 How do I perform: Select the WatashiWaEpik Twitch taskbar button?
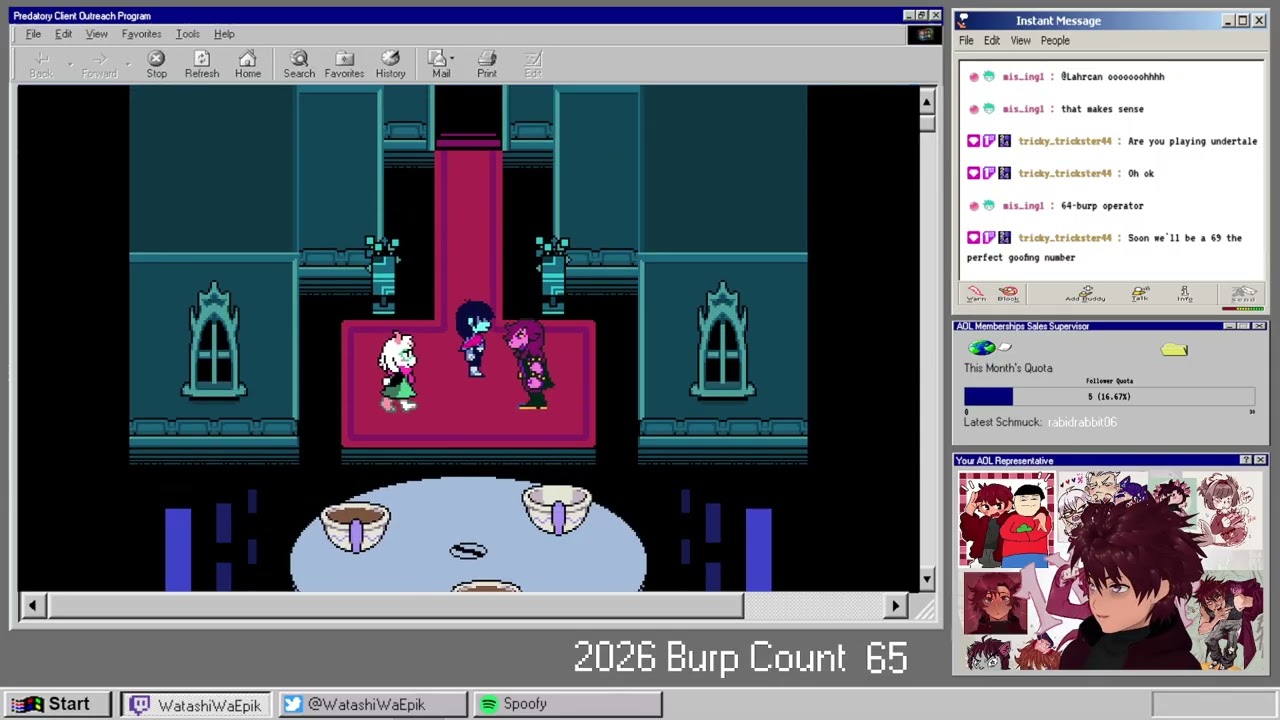(x=196, y=705)
